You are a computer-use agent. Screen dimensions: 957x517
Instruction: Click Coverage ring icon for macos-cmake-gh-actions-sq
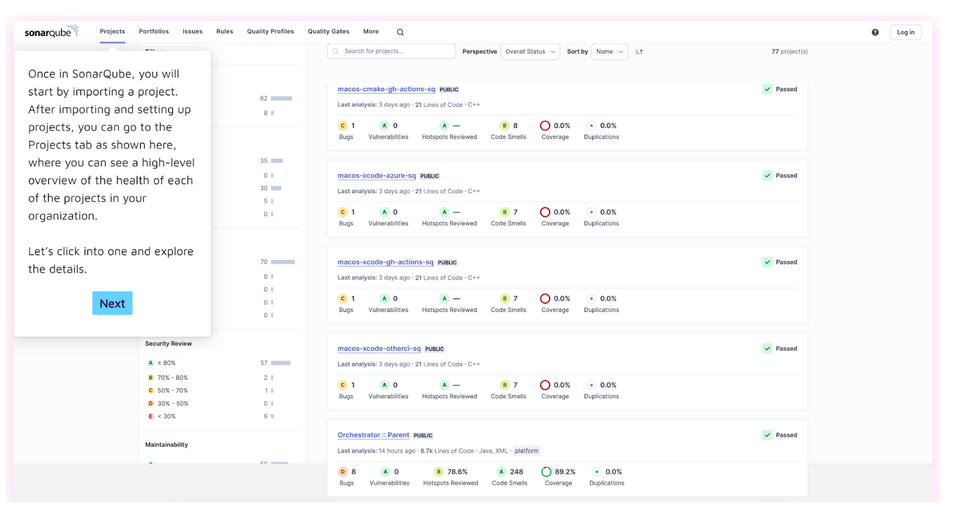[x=545, y=126]
